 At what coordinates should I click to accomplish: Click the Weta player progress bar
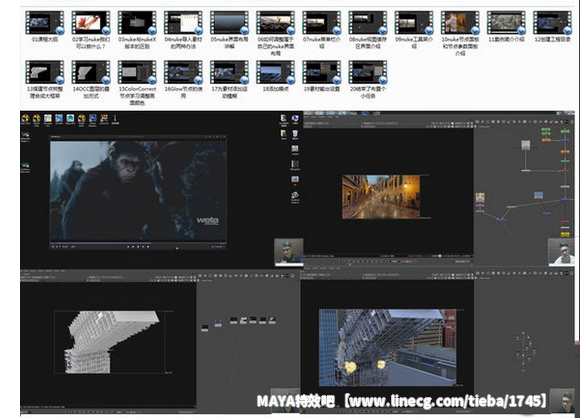click(x=138, y=243)
